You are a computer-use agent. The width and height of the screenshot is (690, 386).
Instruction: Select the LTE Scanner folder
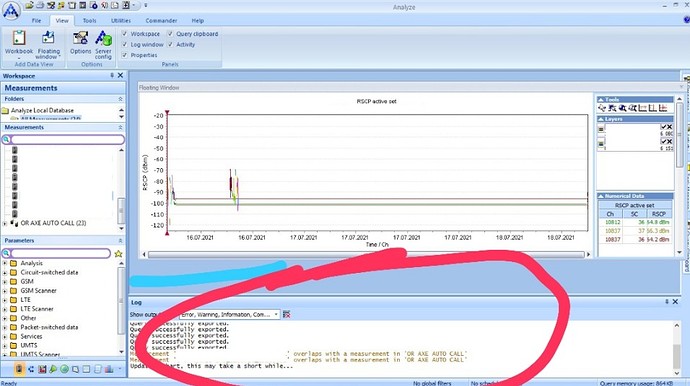click(x=37, y=309)
